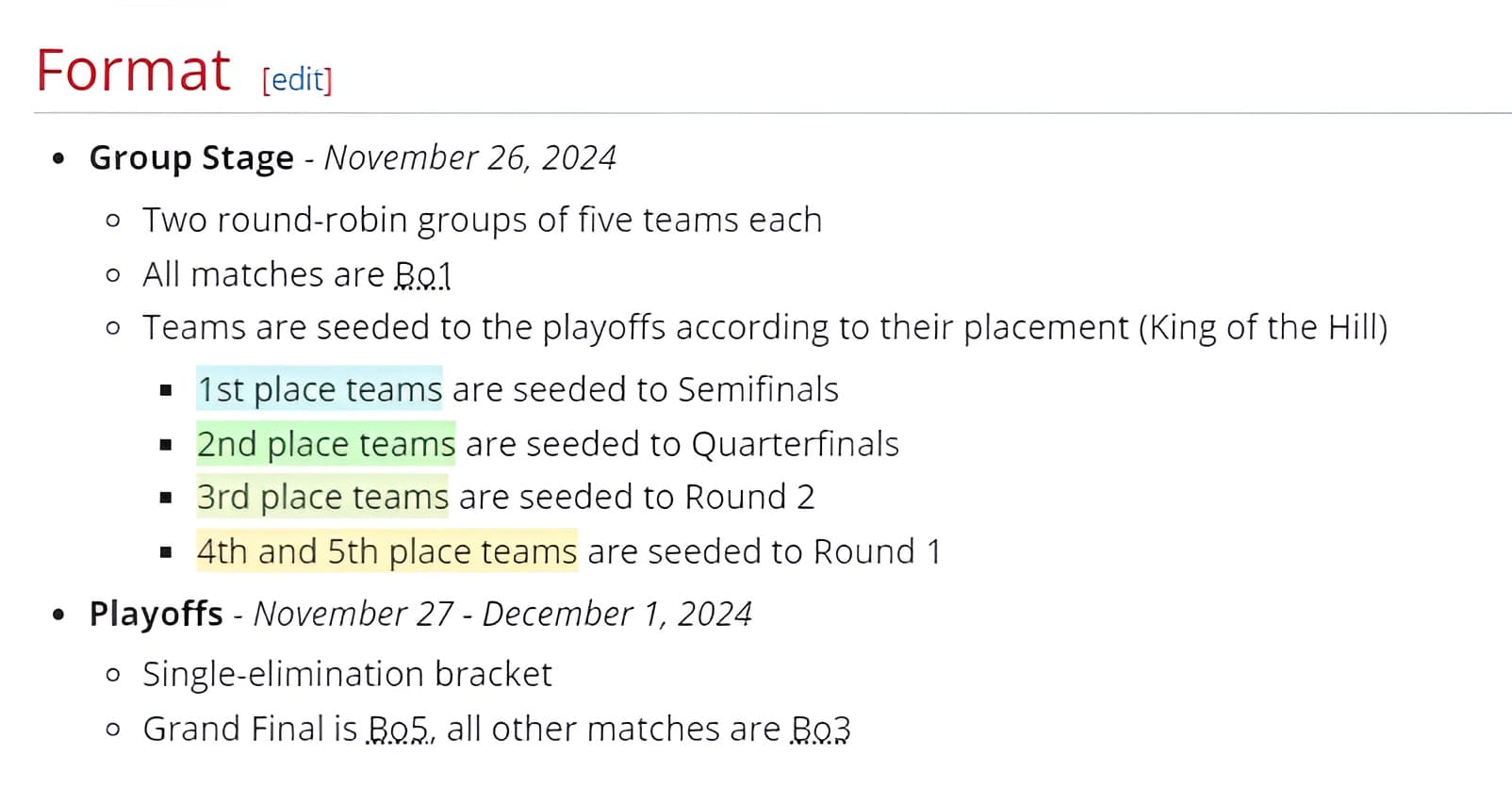The image size is (1512, 788).
Task: Click the Bo3 abbreviation
Action: tap(821, 730)
